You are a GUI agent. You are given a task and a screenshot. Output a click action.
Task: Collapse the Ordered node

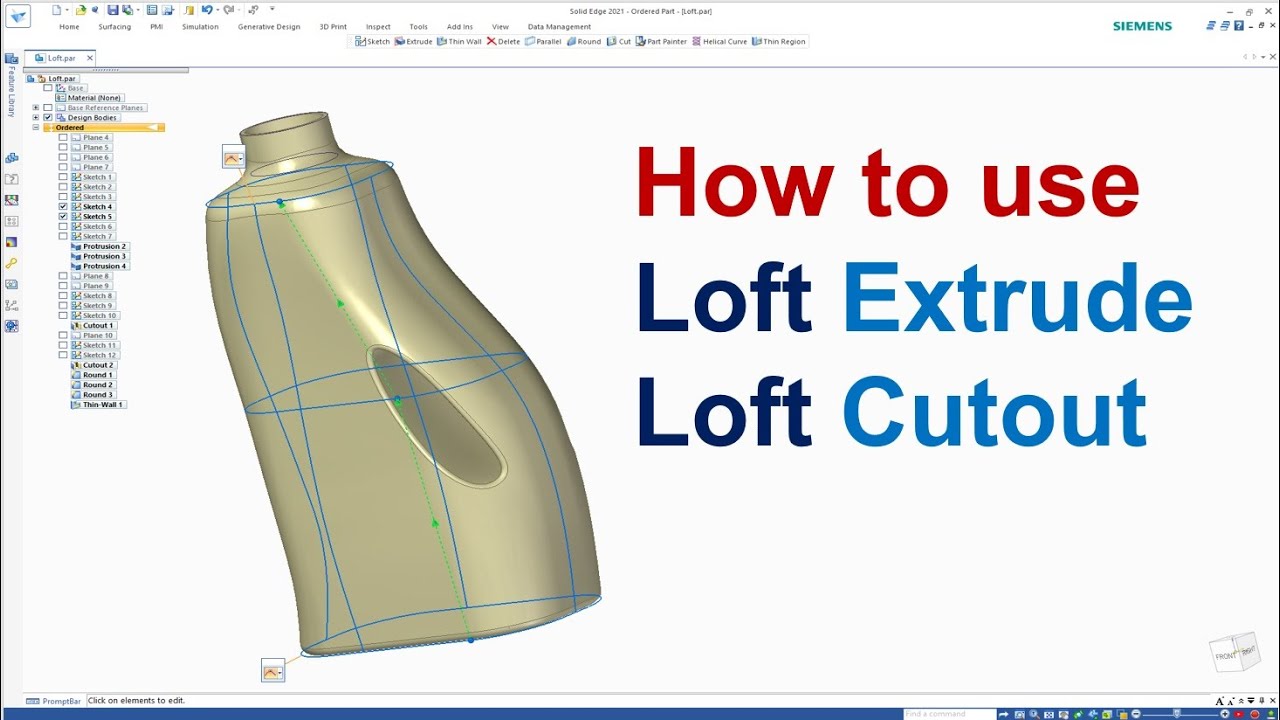tap(36, 127)
